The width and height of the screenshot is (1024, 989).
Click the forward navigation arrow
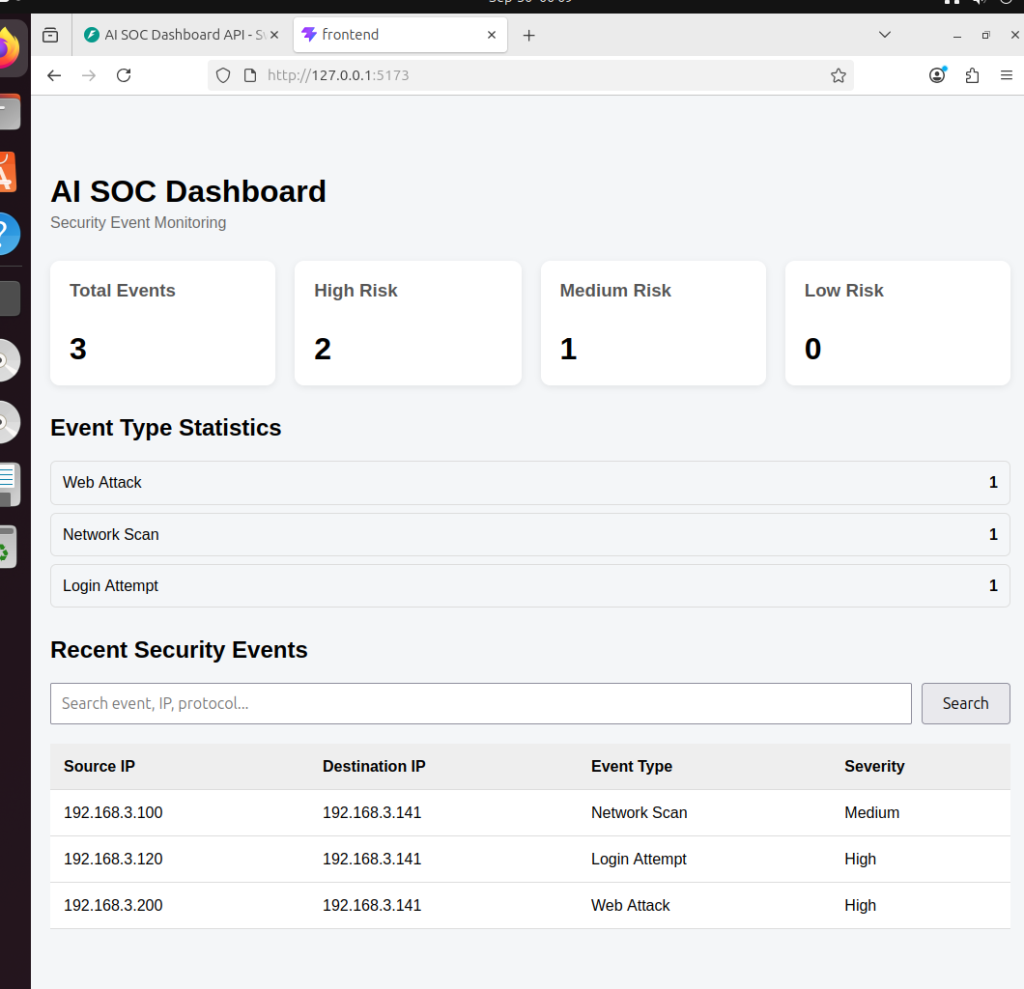tap(89, 76)
